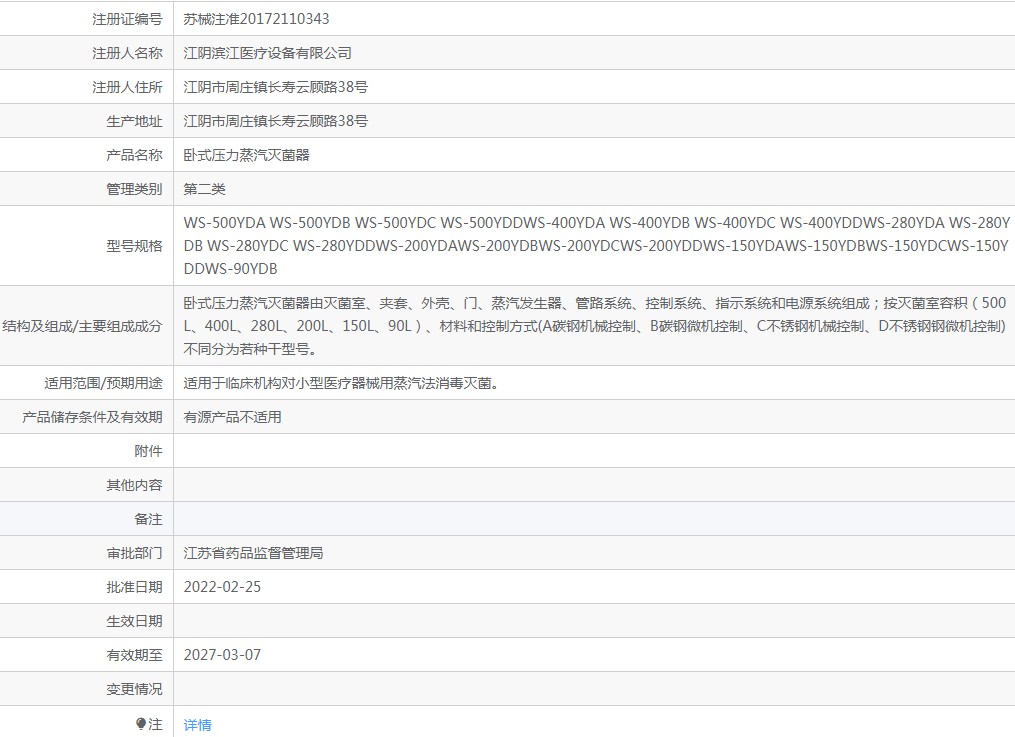Click approval department 江苏省药品监督管理局
Image resolution: width=1015 pixels, height=737 pixels.
tap(253, 553)
